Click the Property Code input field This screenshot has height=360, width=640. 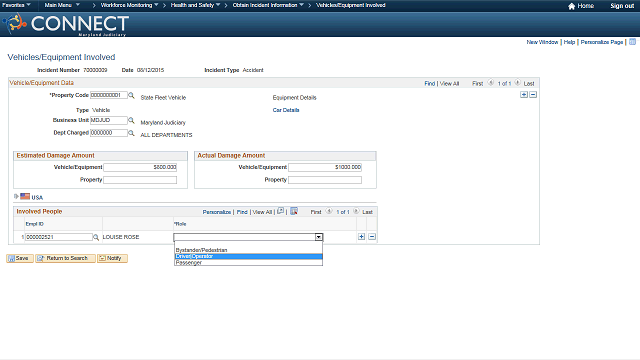109,95
